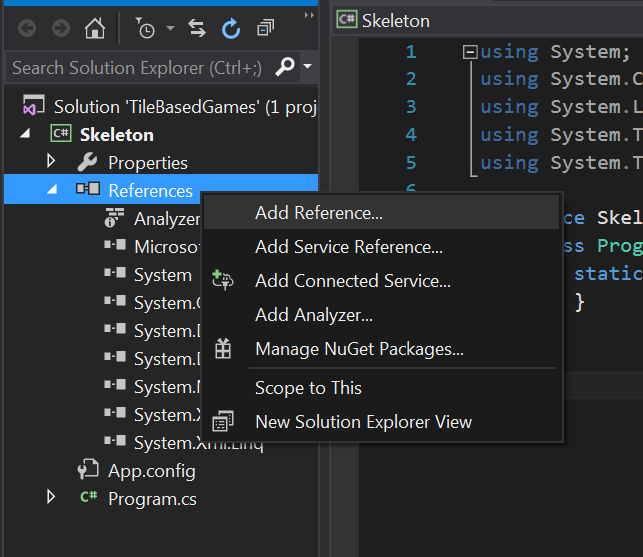Choose Add Connected Service... menu item
643x557 pixels.
pos(381,281)
